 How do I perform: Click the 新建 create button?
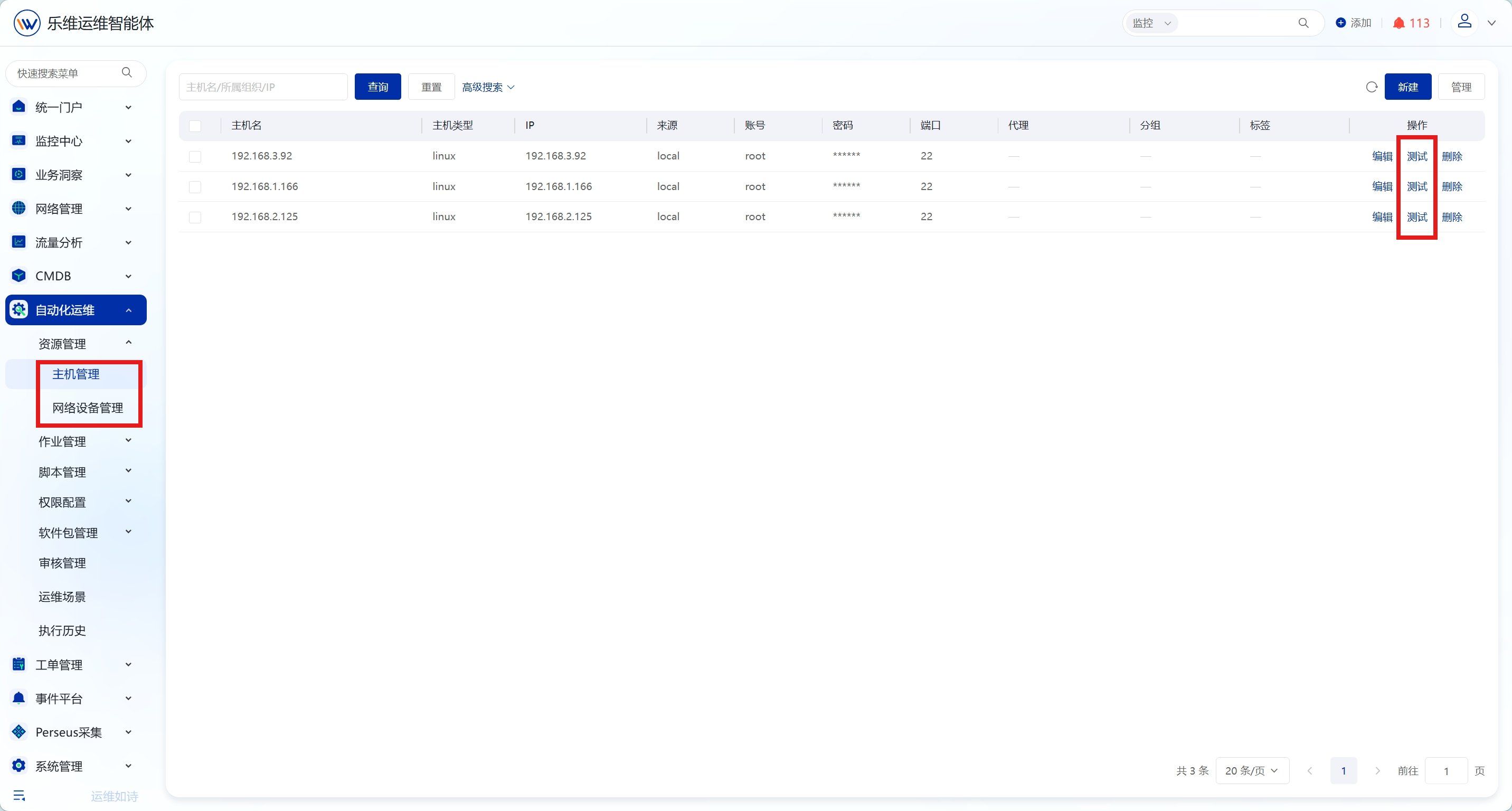pos(1407,87)
